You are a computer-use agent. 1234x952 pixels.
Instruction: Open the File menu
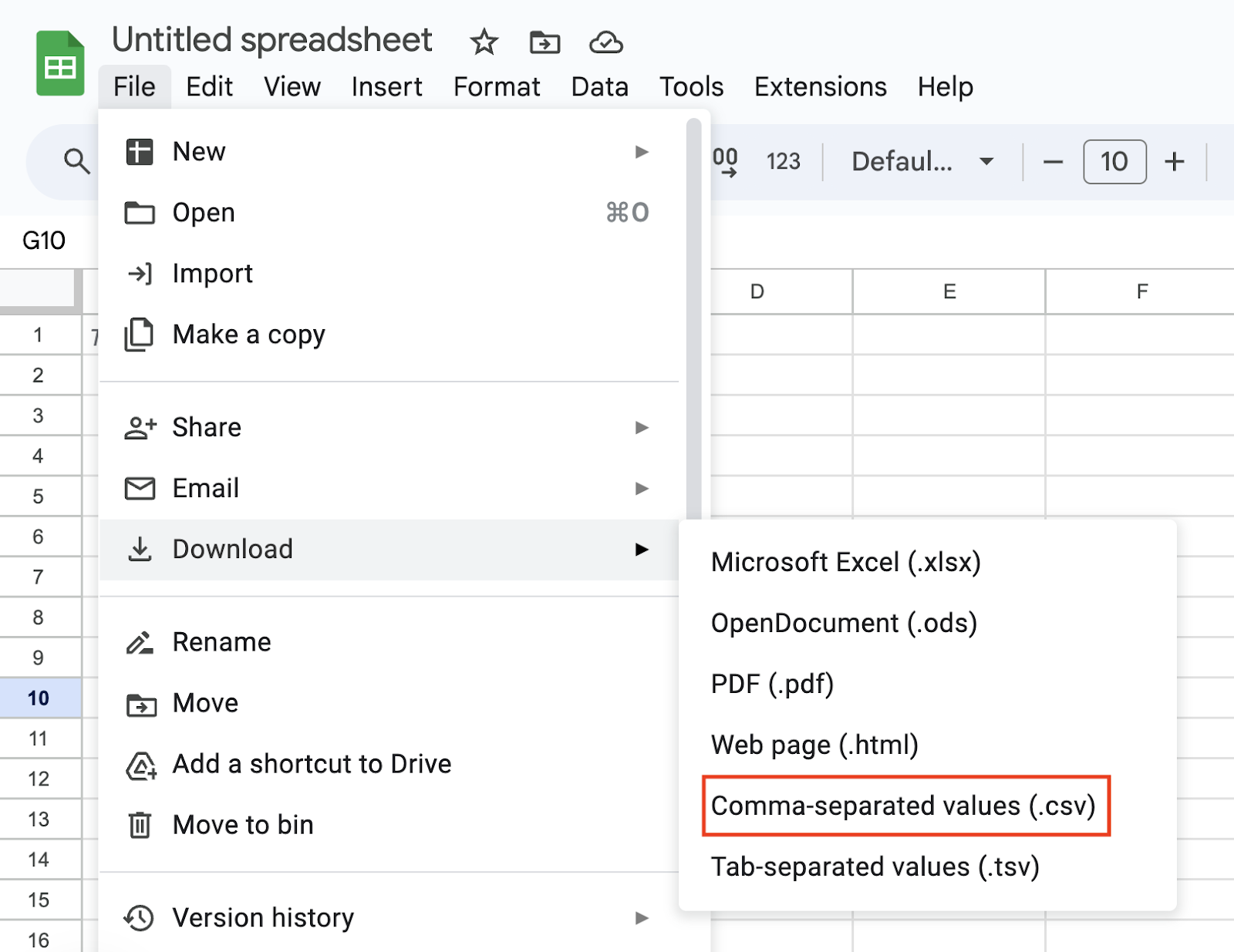point(134,86)
